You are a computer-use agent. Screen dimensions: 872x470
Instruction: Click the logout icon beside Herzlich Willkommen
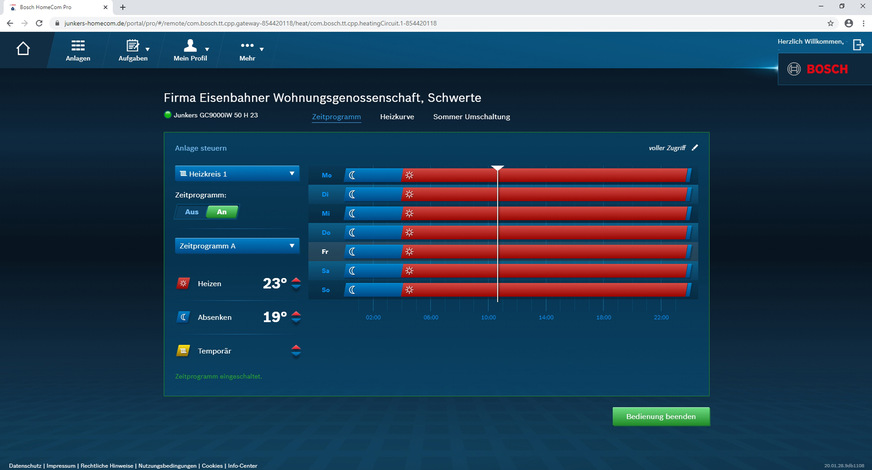tap(858, 45)
